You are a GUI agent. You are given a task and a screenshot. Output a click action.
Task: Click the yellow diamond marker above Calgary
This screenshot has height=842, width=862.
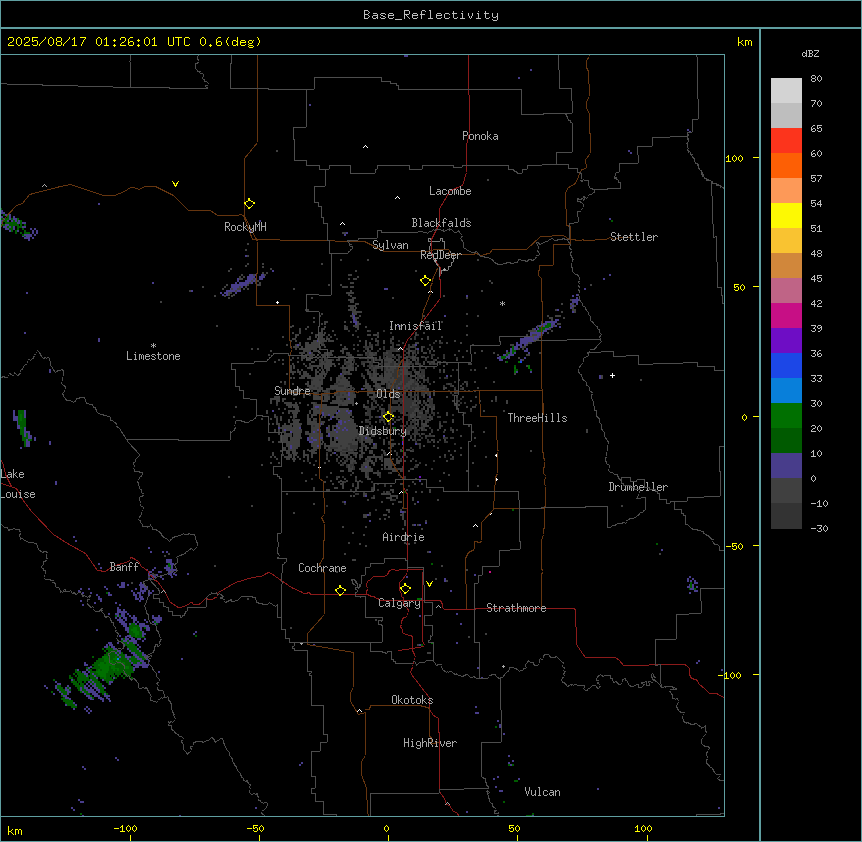tap(405, 589)
